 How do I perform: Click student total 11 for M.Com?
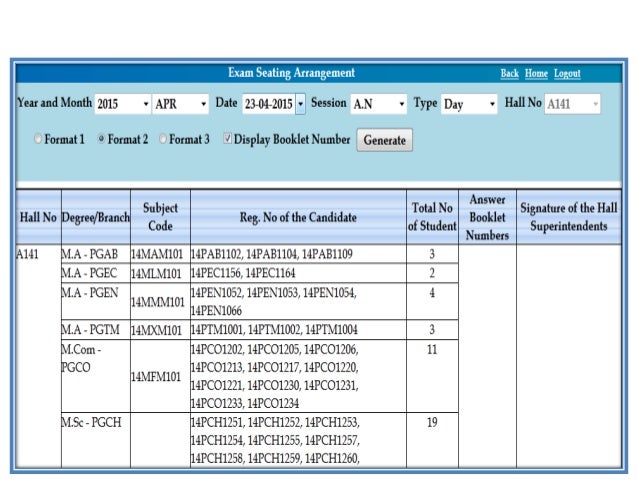coord(432,376)
